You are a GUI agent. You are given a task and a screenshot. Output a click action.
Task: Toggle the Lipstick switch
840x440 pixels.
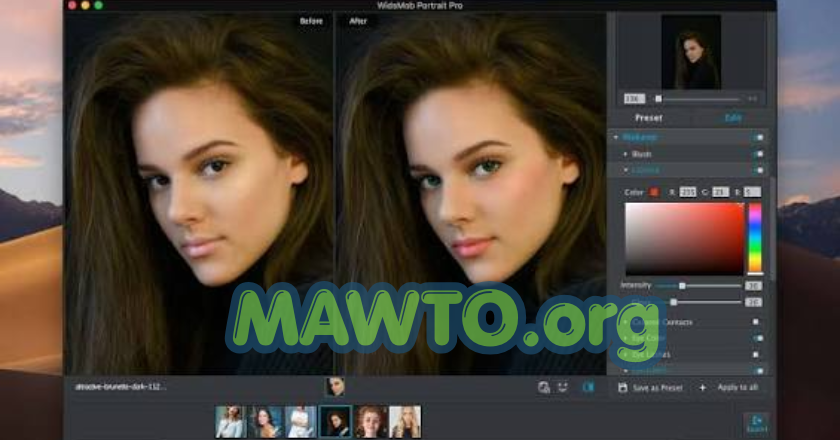point(758,170)
